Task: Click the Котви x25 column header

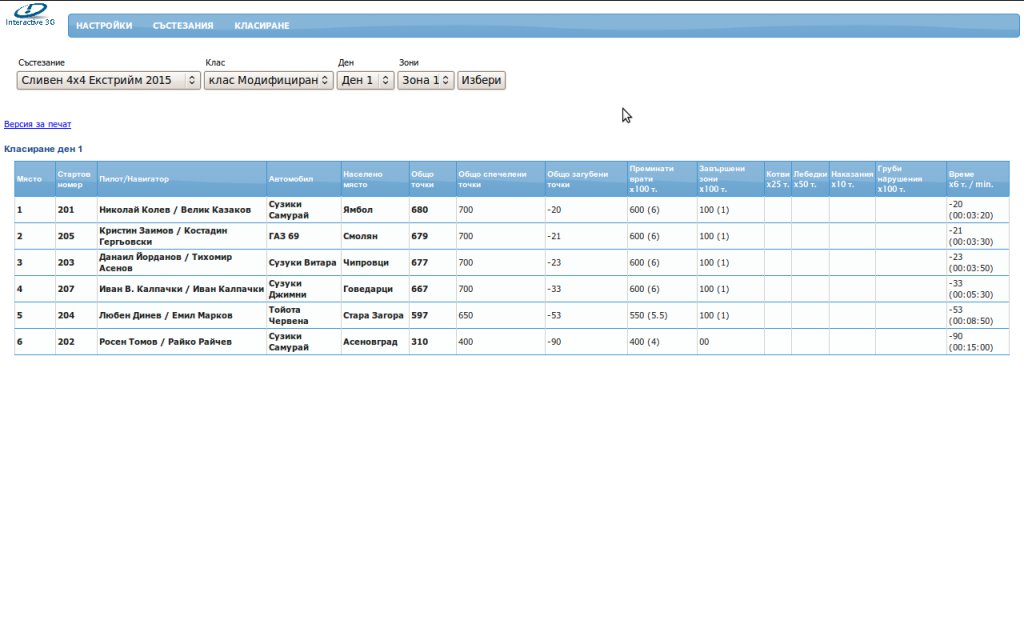Action: pos(778,179)
